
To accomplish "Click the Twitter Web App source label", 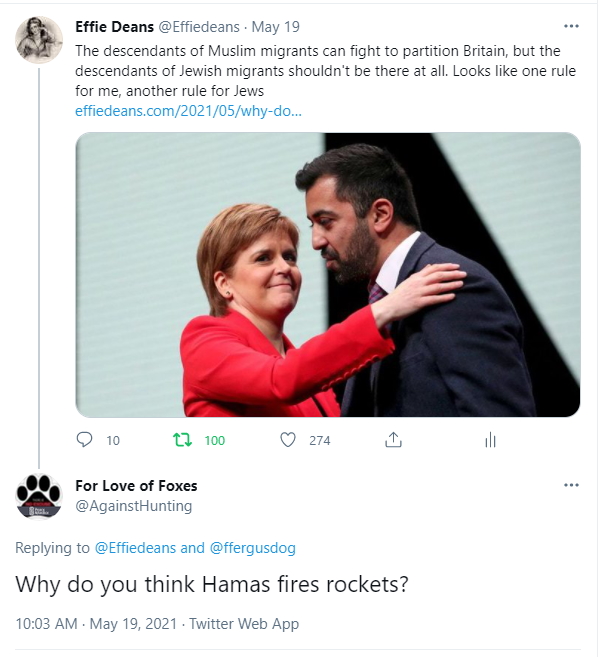I will [242, 624].
